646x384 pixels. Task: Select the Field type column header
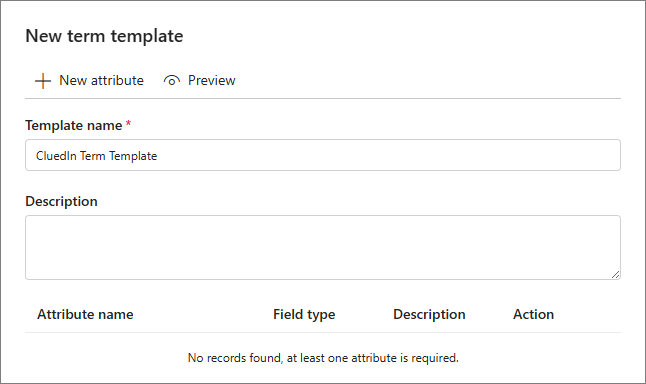304,314
